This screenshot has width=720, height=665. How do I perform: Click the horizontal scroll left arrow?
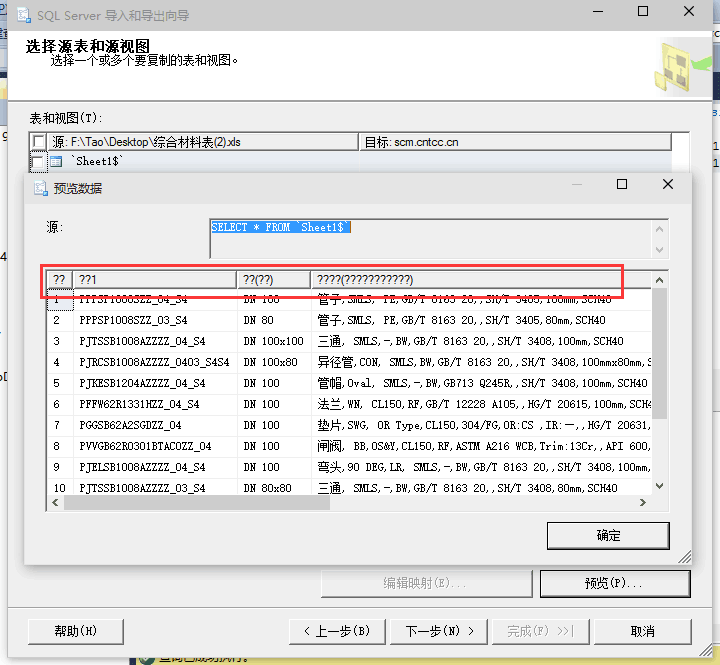click(x=55, y=502)
